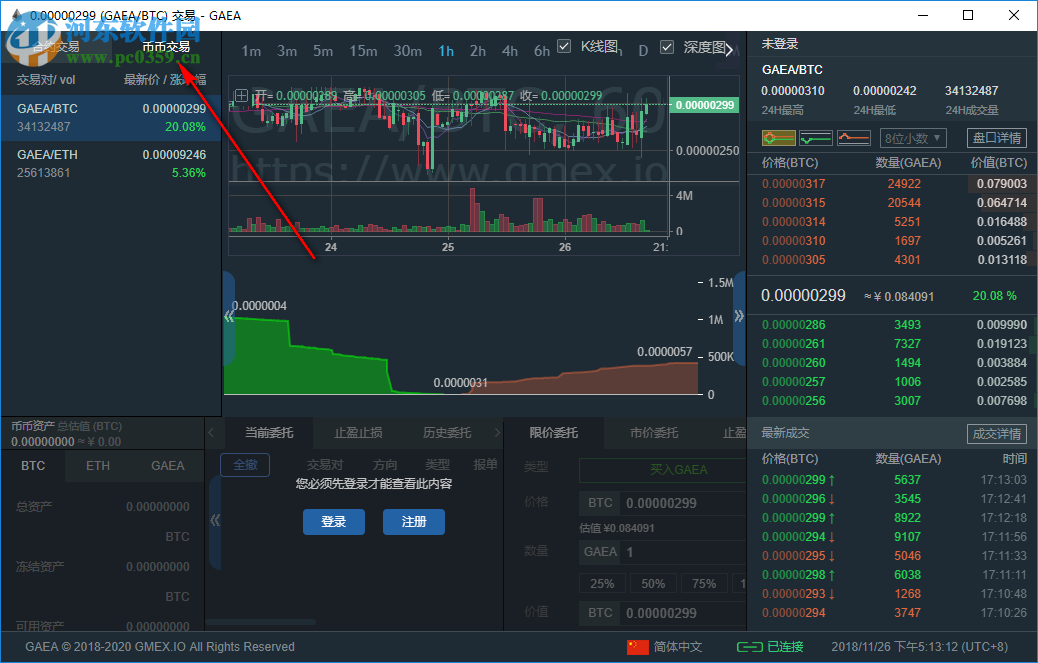The image size is (1038, 663).
Task: Click the 登录 login button
Action: (334, 521)
